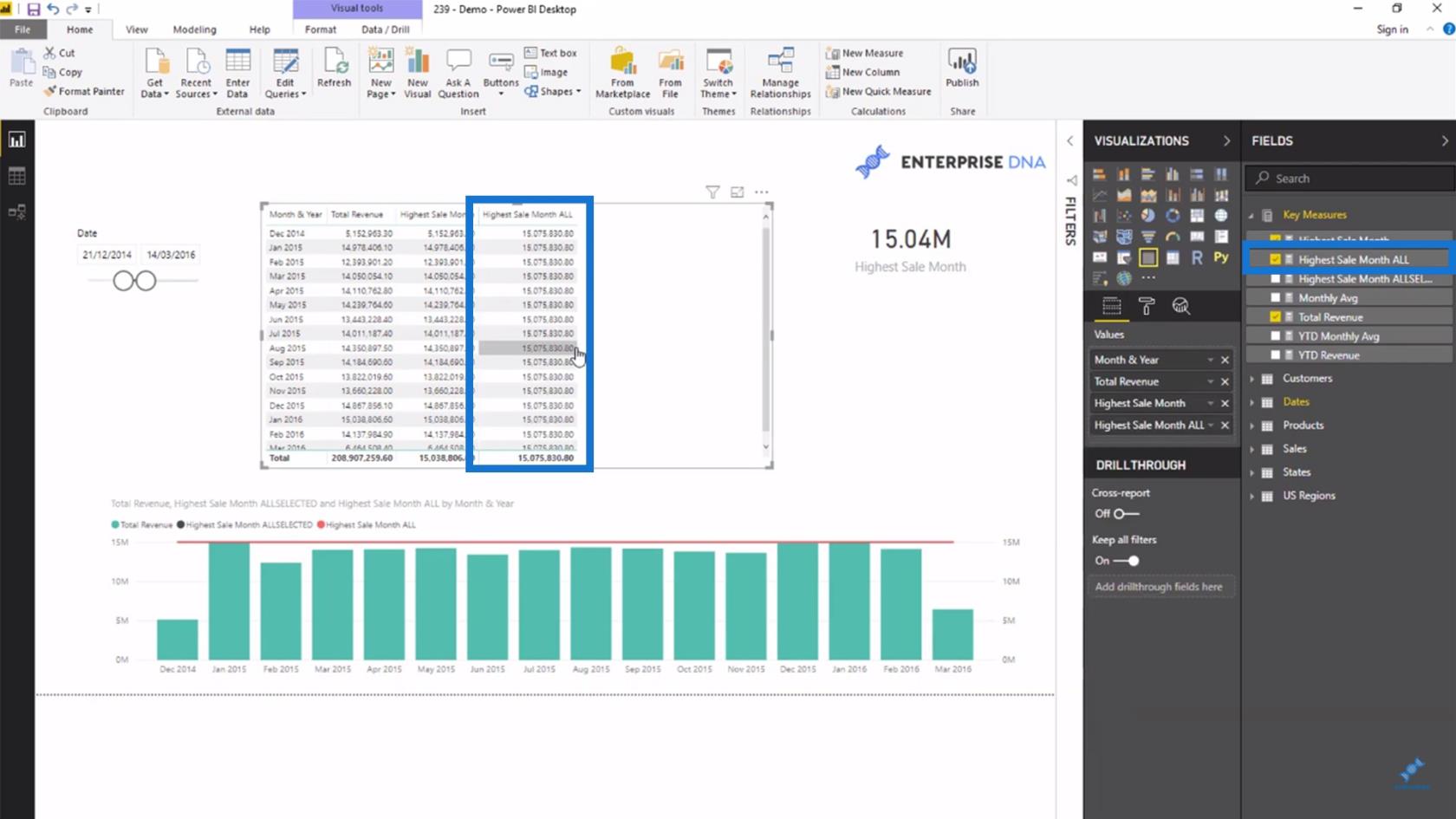Expand the States table

(1252, 472)
